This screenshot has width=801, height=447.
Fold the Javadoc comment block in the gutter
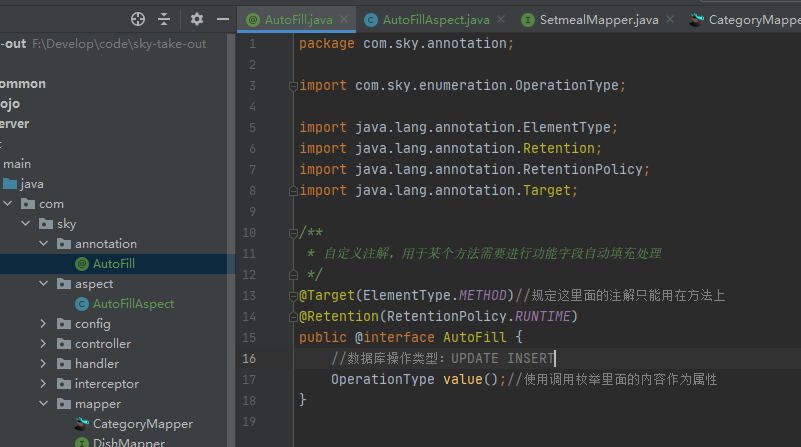(293, 233)
